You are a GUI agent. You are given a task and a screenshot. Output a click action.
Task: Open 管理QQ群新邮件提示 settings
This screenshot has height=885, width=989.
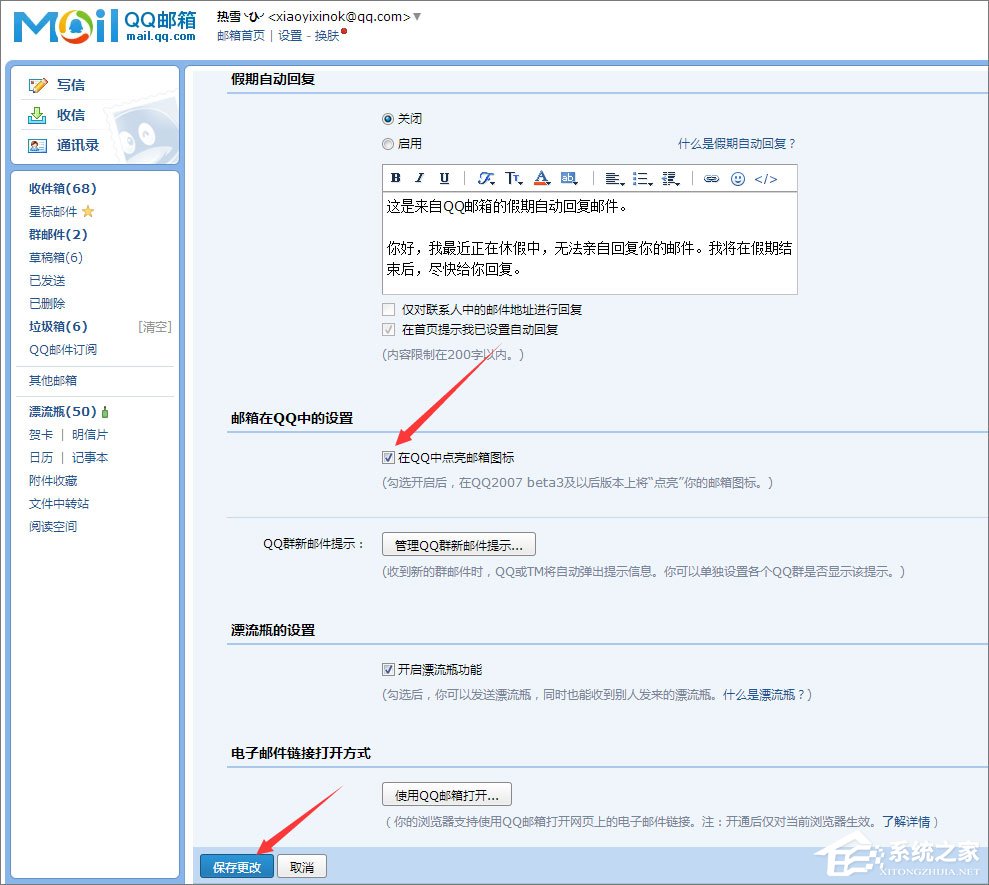click(x=458, y=544)
